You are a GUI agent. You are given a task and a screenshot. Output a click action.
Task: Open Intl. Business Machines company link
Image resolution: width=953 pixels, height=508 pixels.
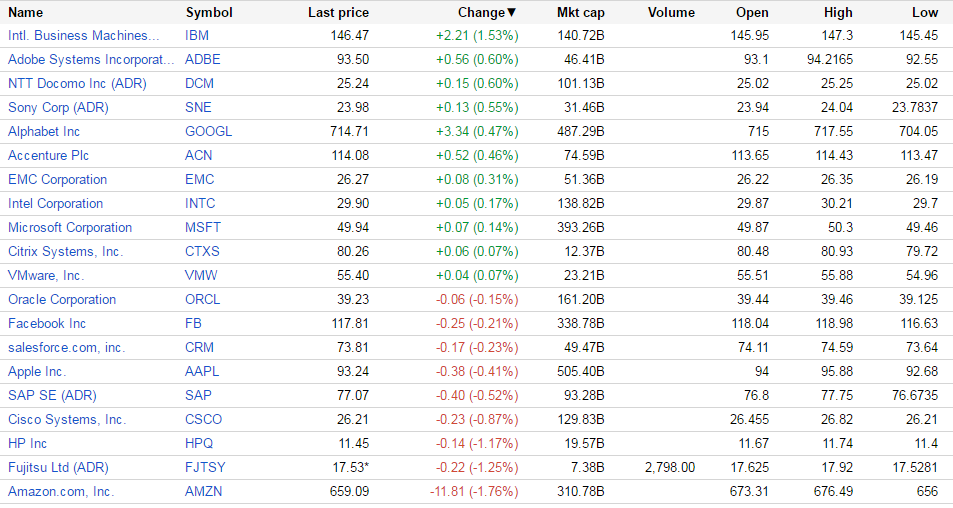click(84, 35)
